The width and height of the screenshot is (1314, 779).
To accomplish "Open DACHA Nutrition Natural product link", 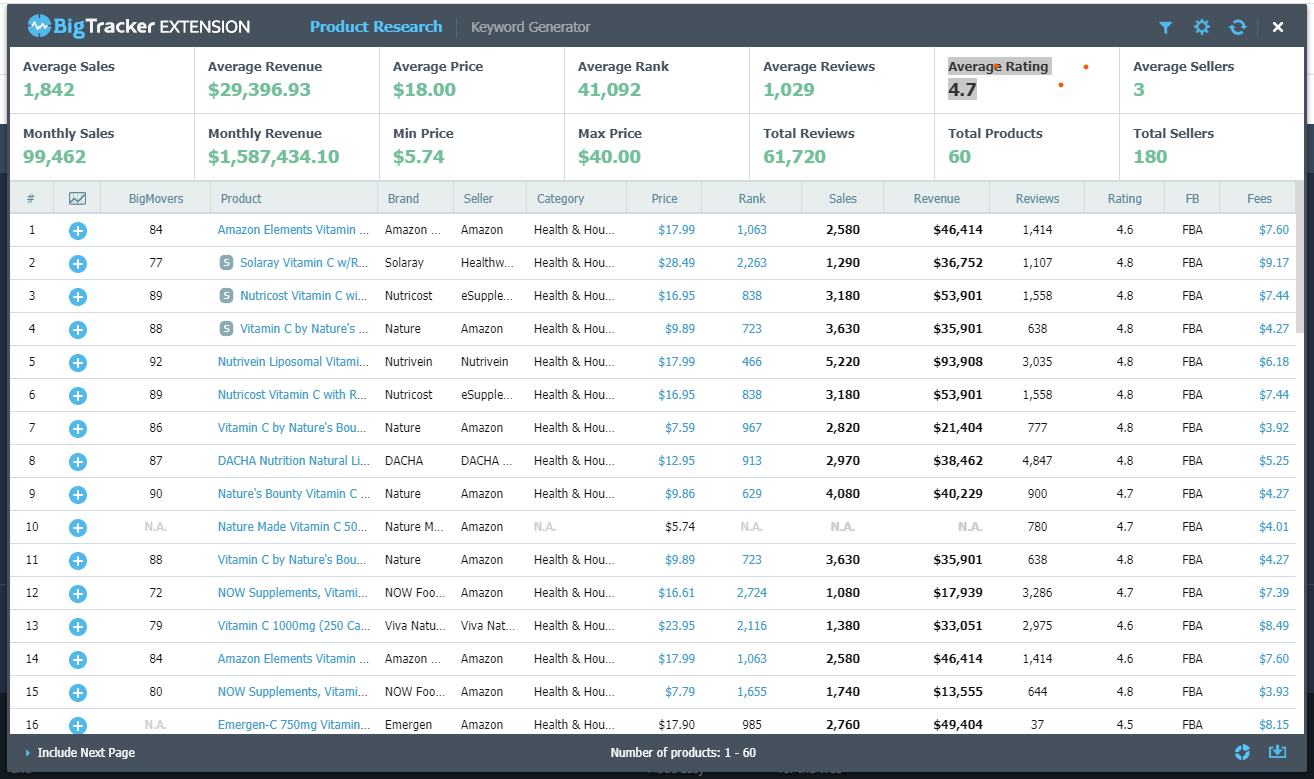I will coord(293,461).
